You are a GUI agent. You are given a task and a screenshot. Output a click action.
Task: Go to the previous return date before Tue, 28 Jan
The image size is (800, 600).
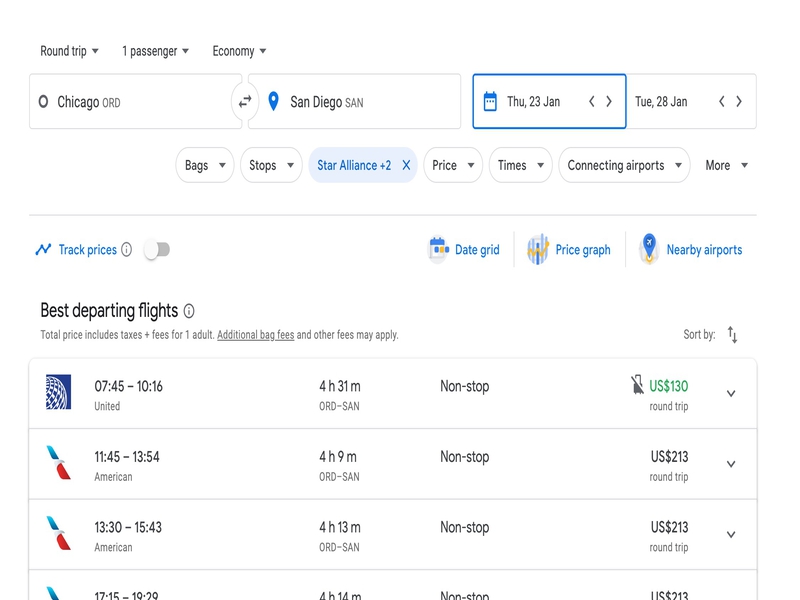721,102
